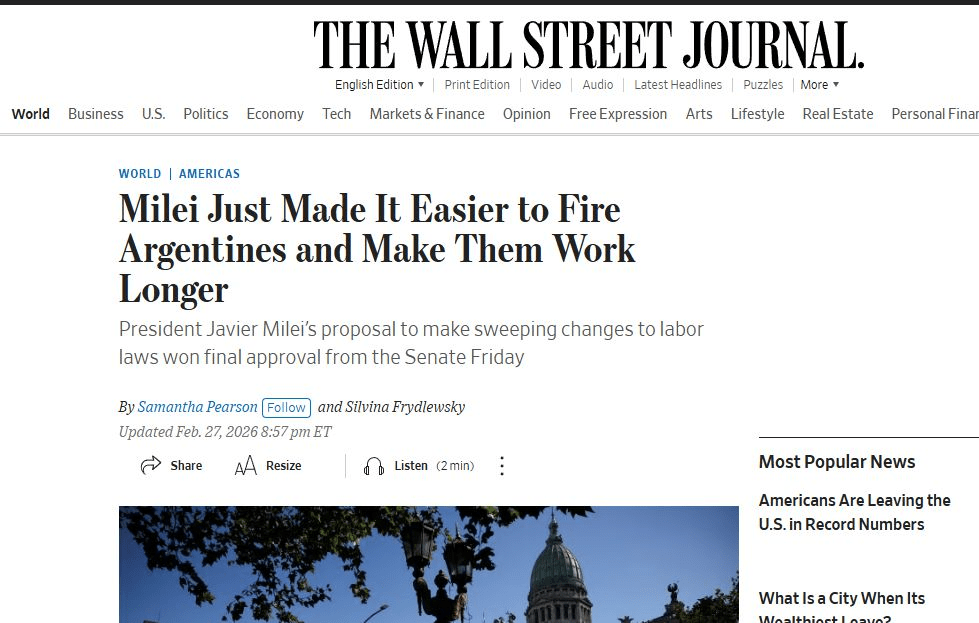Click the Puzzles link
This screenshot has width=979, height=623.
763,84
